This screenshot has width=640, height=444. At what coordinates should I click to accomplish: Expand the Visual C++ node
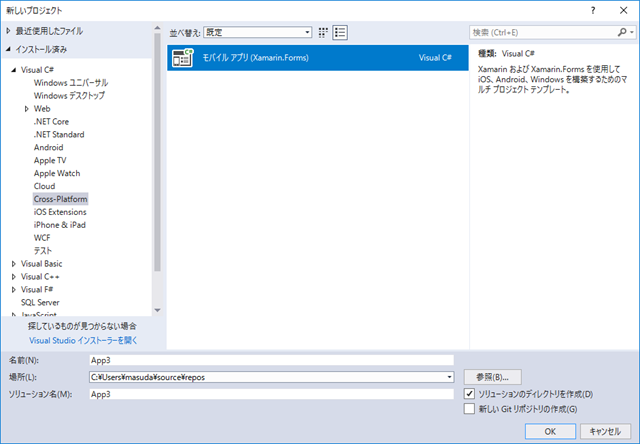pyautogui.click(x=13, y=277)
